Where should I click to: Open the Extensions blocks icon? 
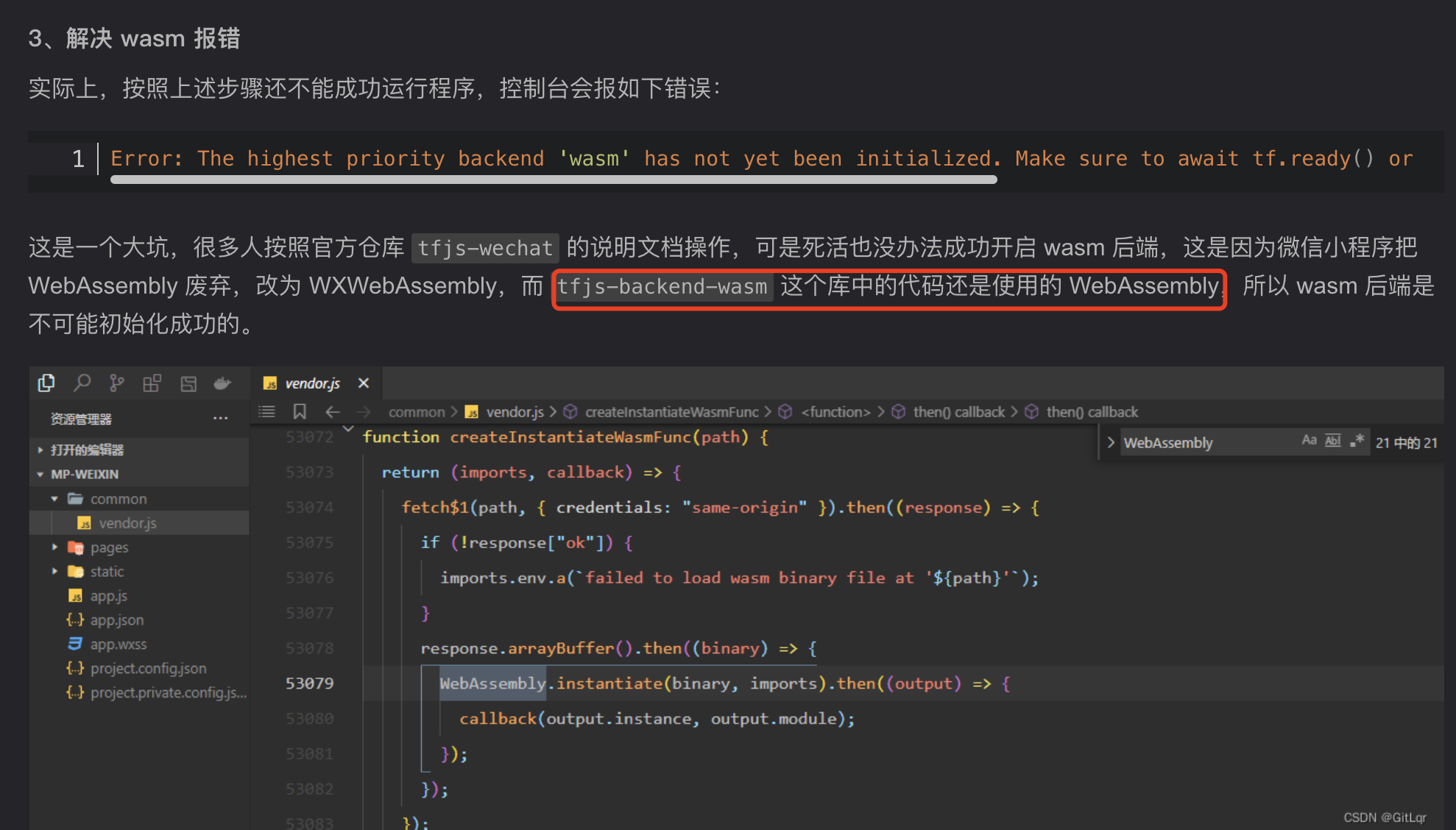click(x=152, y=383)
